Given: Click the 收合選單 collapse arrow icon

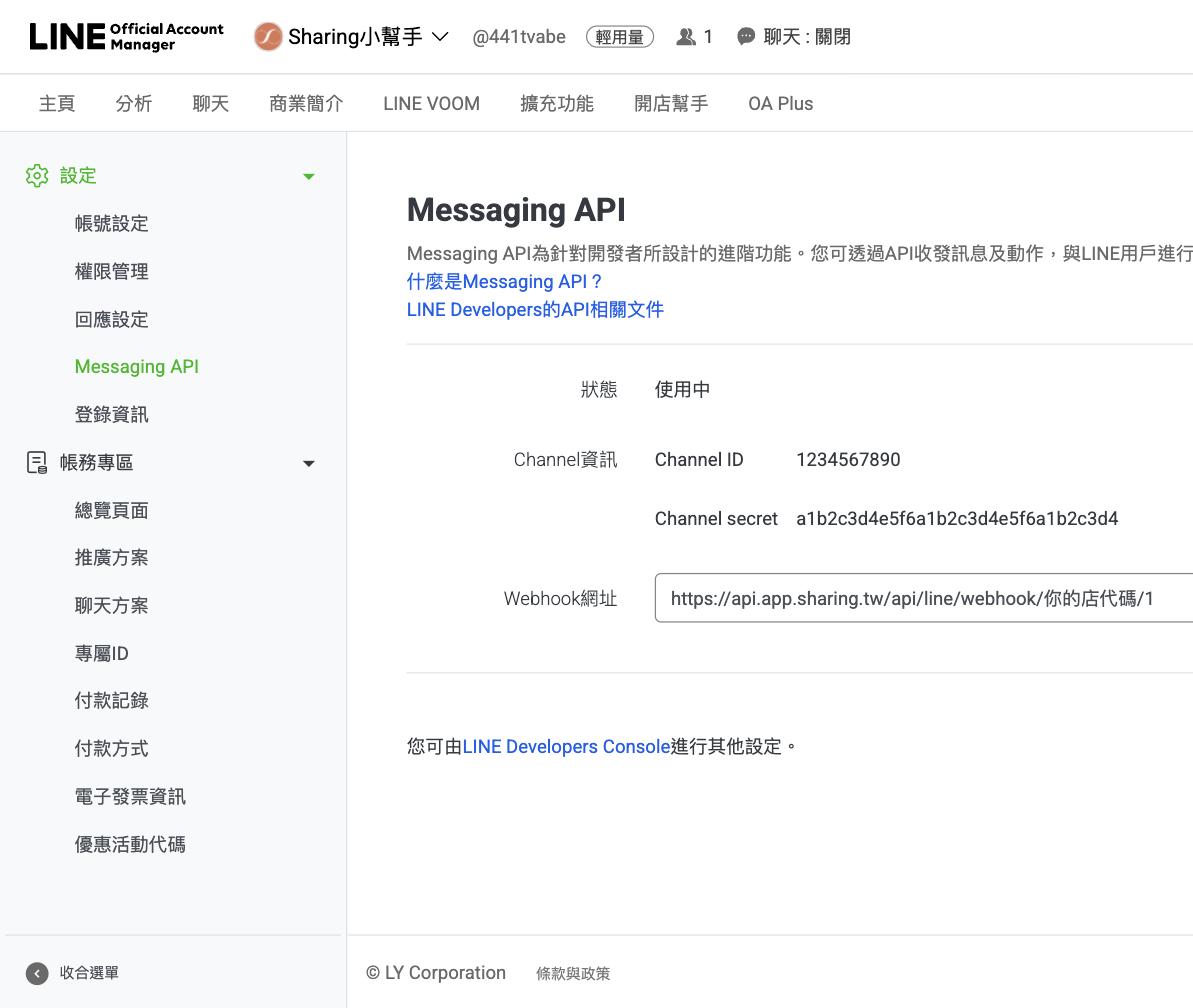Looking at the screenshot, I should 37,974.
